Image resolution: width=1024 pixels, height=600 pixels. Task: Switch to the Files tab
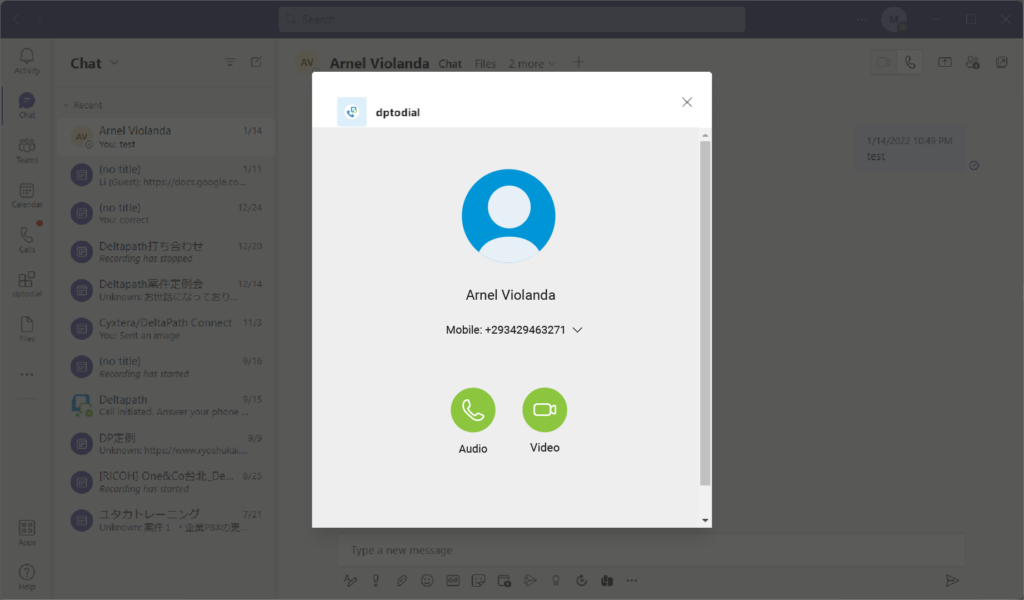[x=485, y=63]
